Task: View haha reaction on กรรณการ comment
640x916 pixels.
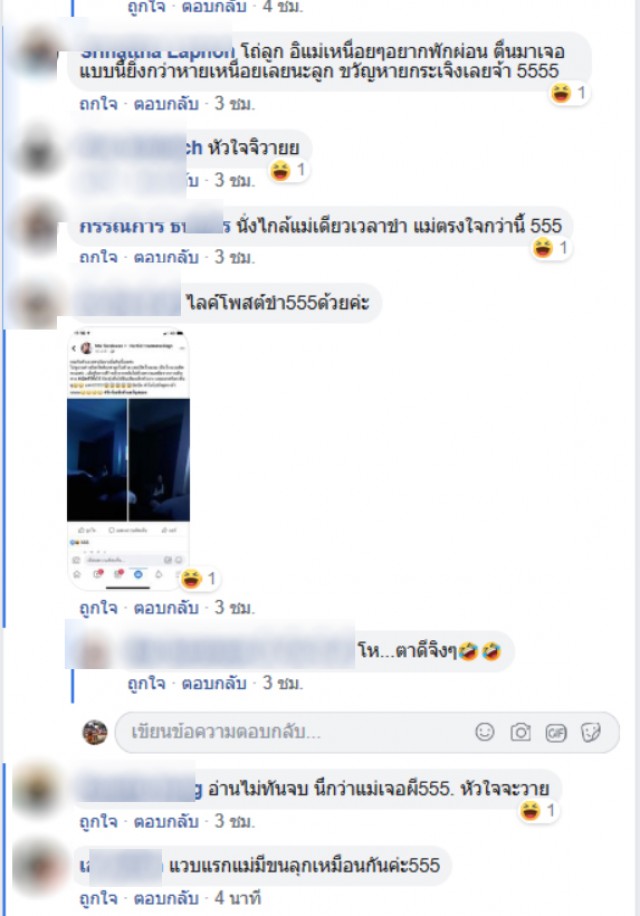Action: pos(551,248)
